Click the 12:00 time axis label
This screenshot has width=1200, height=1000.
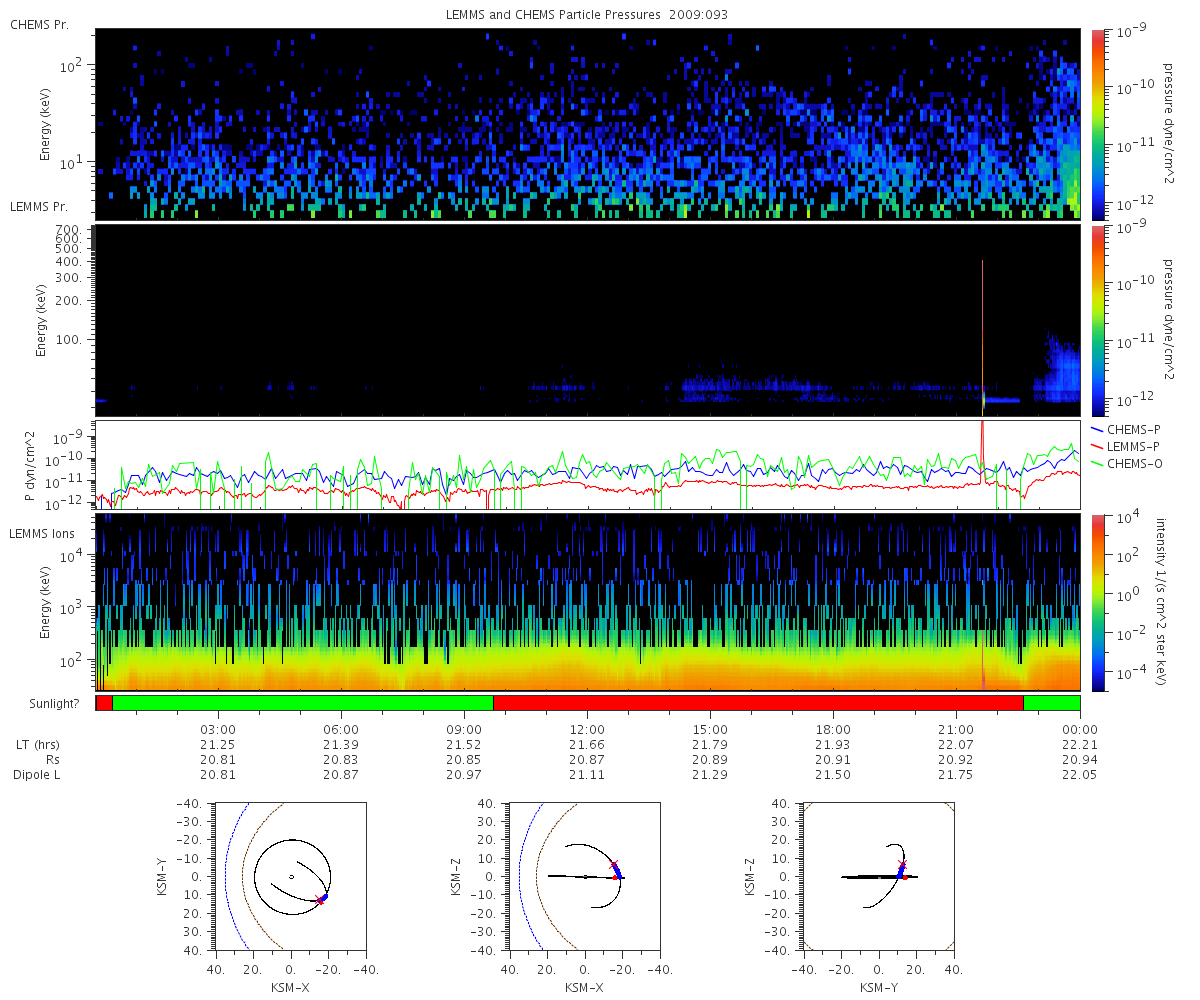[587, 729]
